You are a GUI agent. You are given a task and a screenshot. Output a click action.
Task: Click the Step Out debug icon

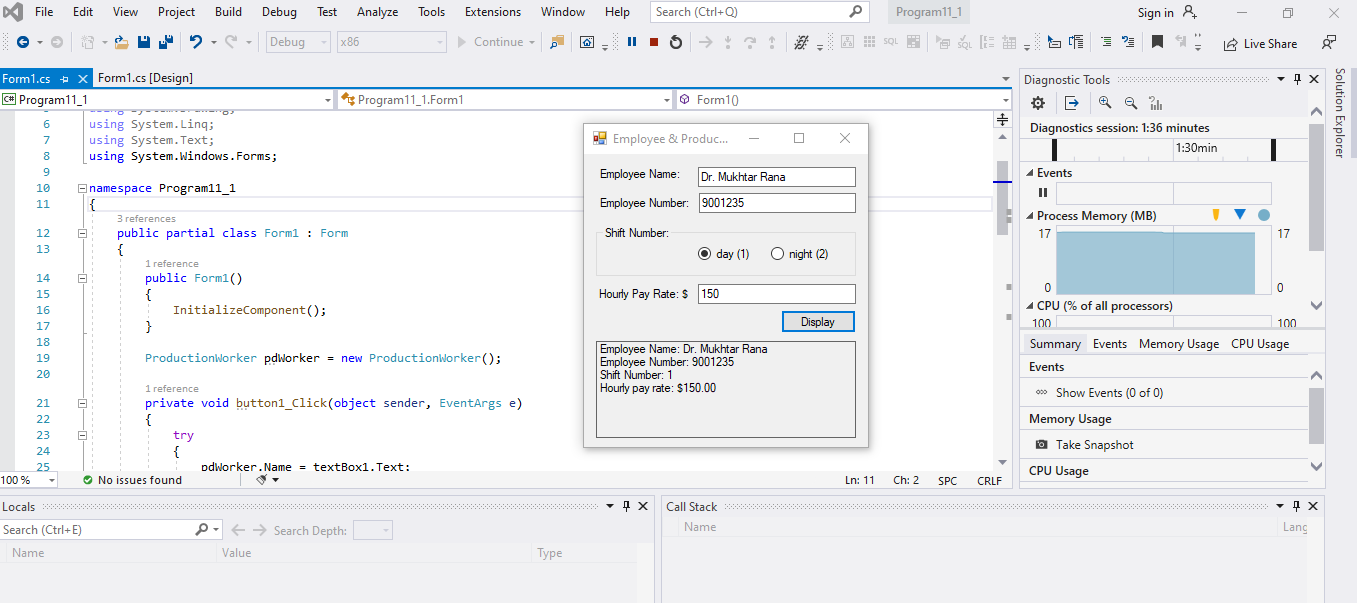pos(772,43)
